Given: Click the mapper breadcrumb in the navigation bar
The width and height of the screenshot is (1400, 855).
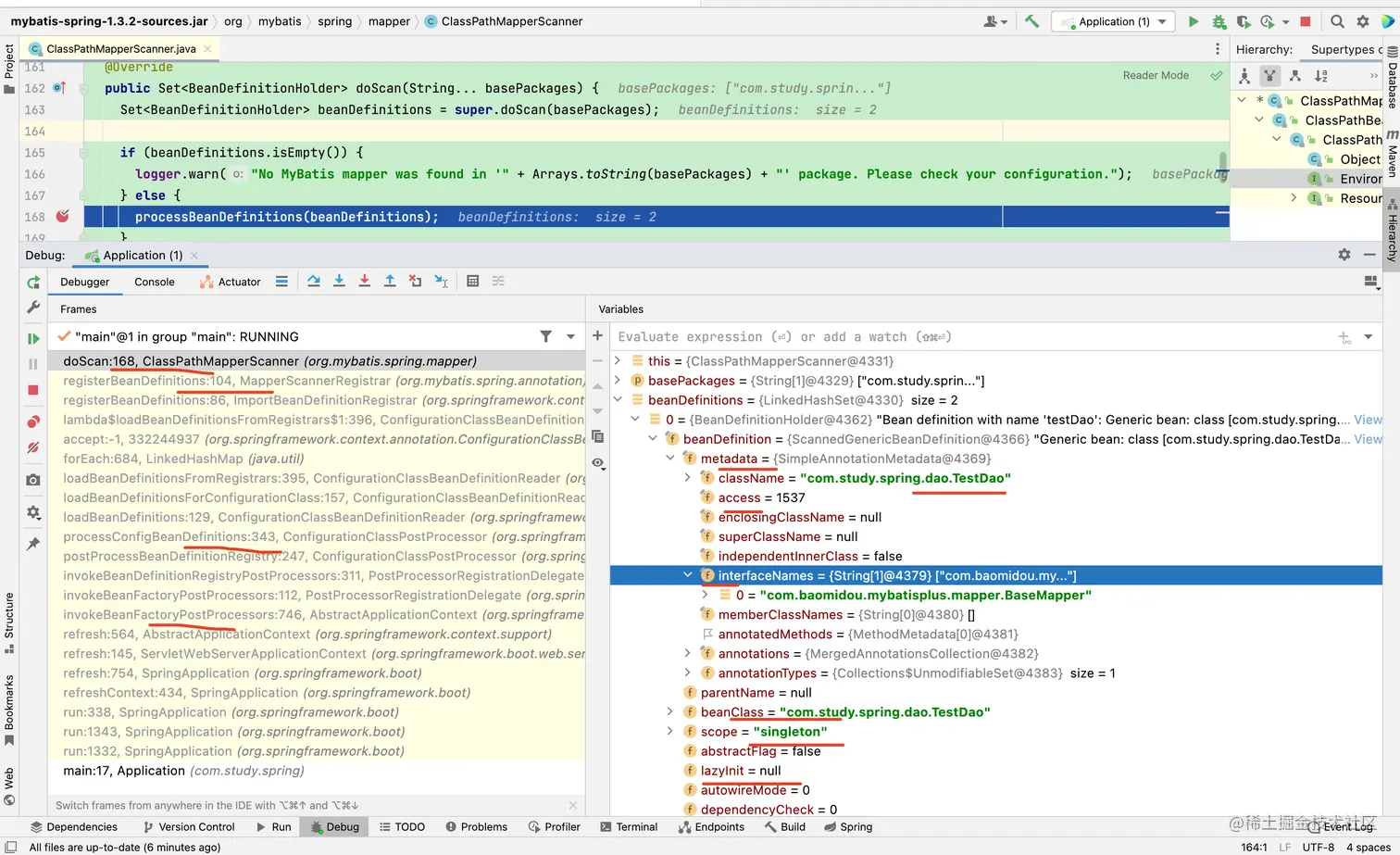Looking at the screenshot, I should (x=389, y=21).
